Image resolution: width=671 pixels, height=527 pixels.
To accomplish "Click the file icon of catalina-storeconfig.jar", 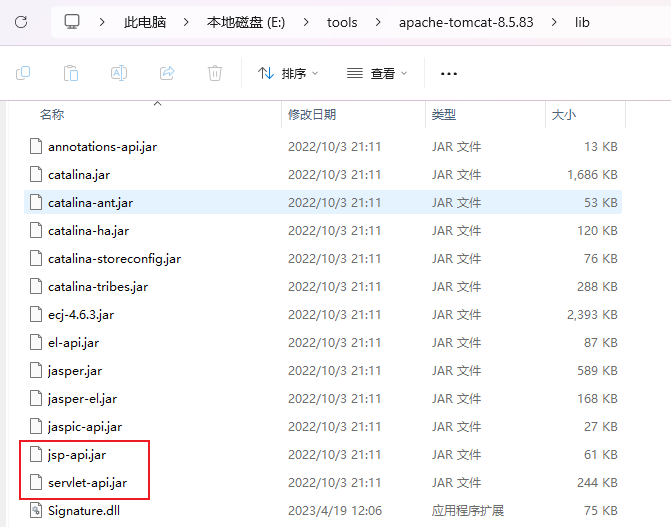I will [x=36, y=259].
